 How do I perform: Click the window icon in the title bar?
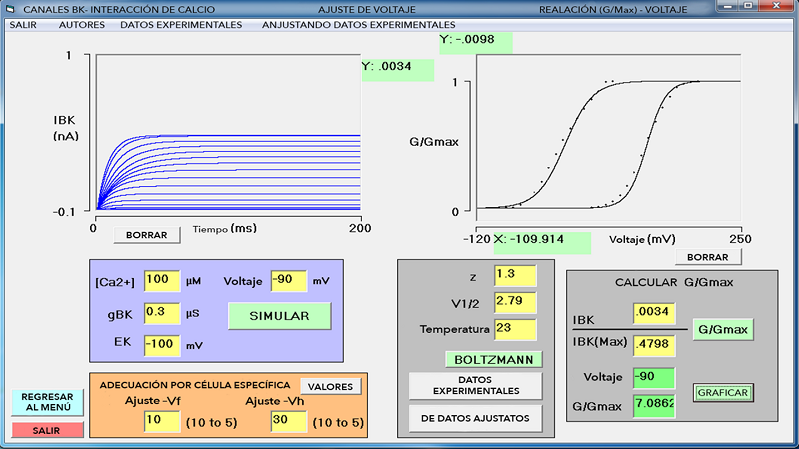click(10, 9)
